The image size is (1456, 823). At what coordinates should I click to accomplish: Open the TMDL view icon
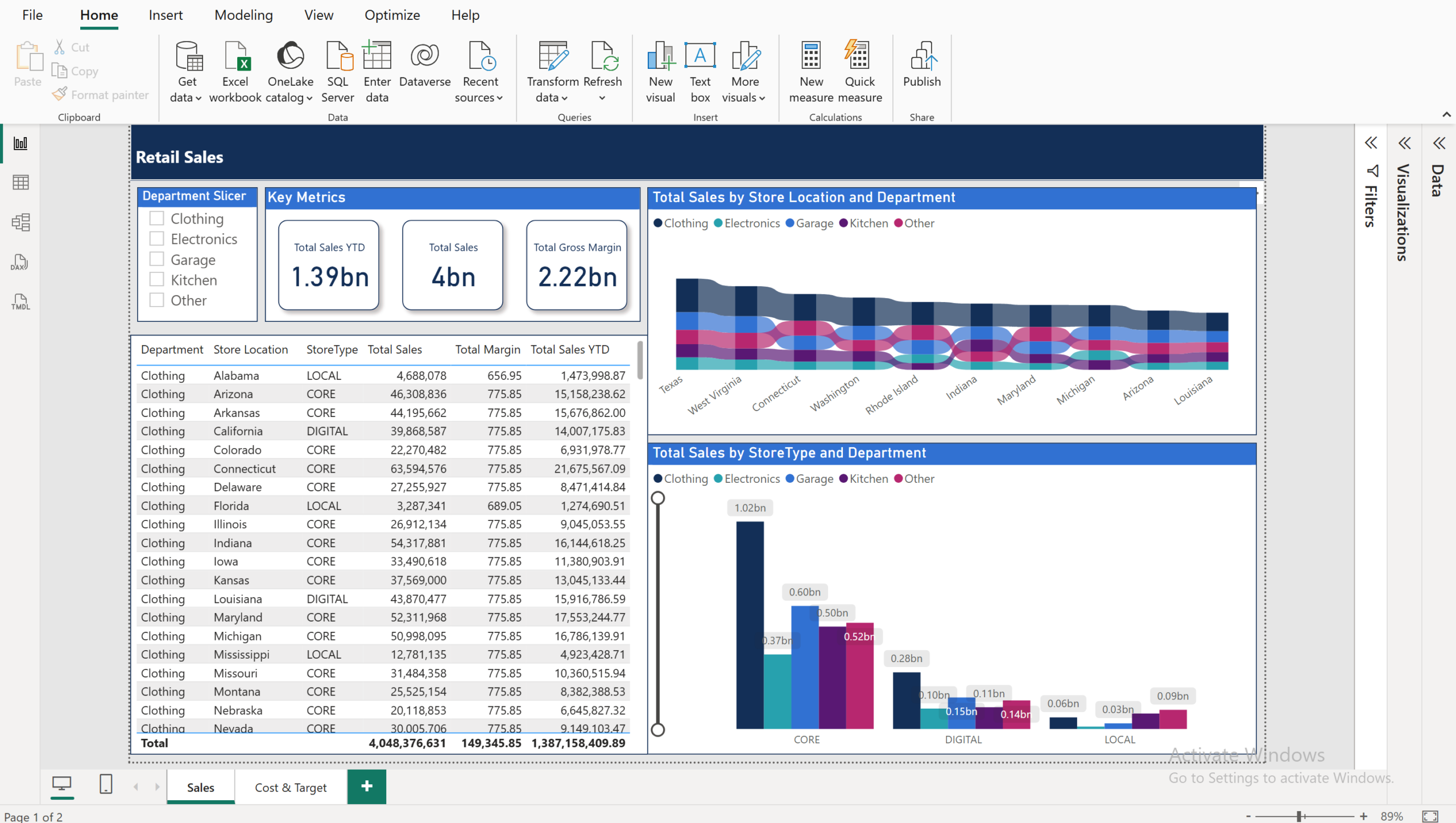click(x=20, y=302)
